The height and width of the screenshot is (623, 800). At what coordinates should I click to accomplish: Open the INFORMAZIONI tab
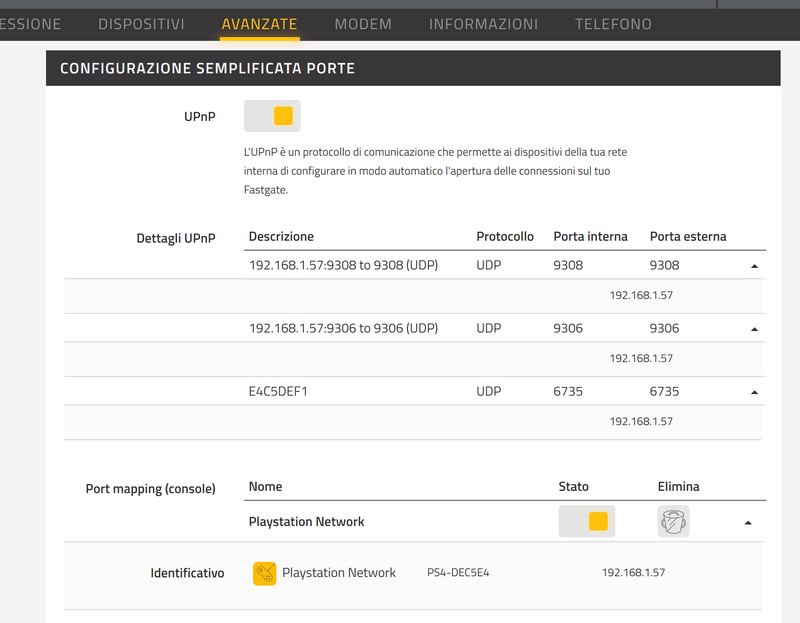pos(483,24)
